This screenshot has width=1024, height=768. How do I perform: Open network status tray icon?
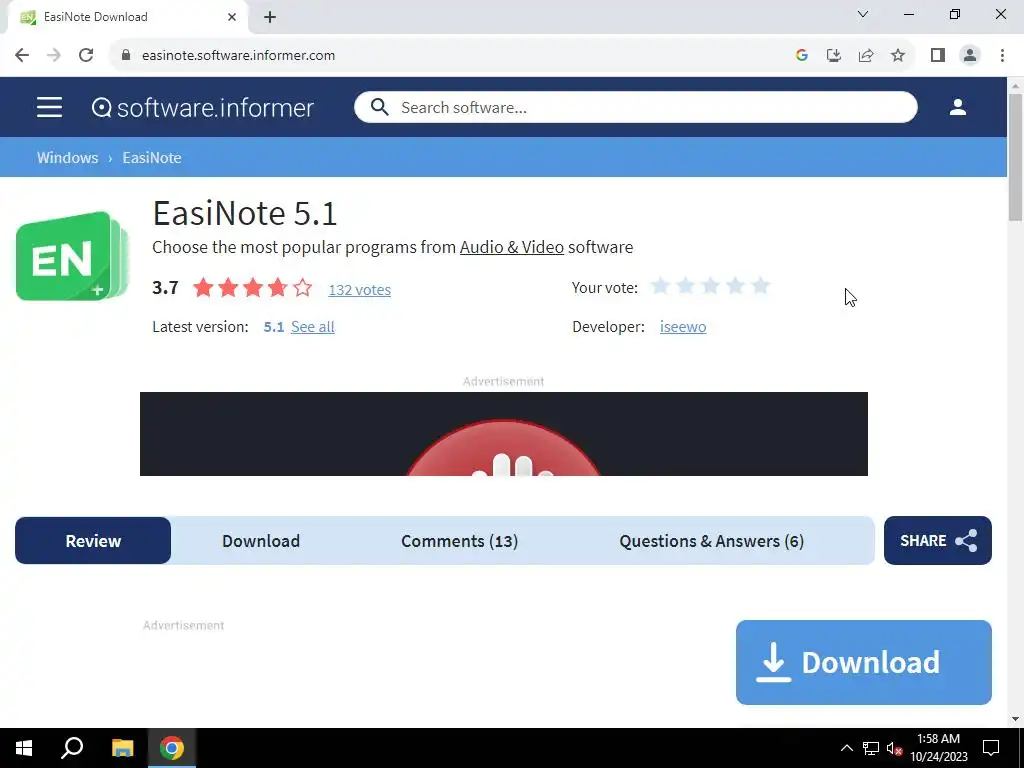coord(871,748)
